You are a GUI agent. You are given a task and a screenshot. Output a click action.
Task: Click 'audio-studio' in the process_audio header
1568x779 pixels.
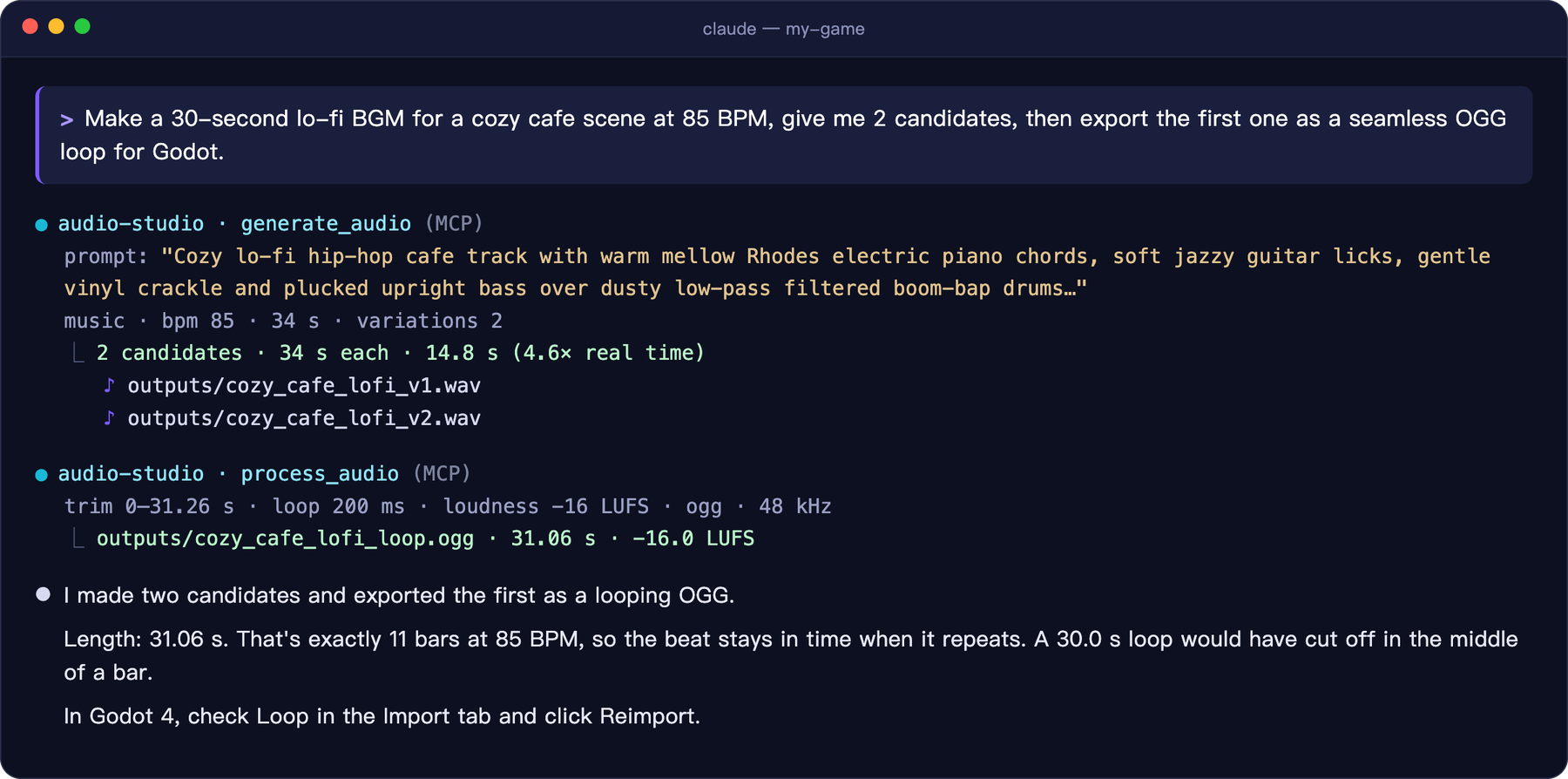click(x=131, y=474)
